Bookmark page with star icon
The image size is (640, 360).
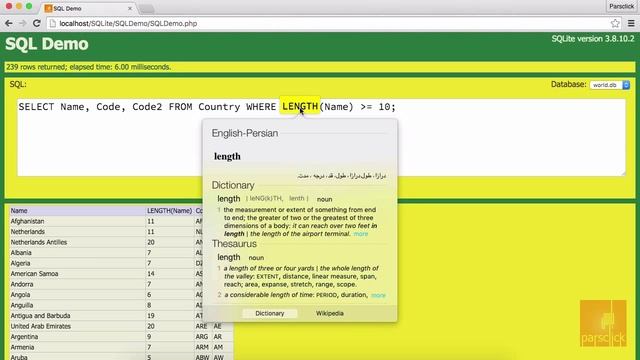pos(615,23)
